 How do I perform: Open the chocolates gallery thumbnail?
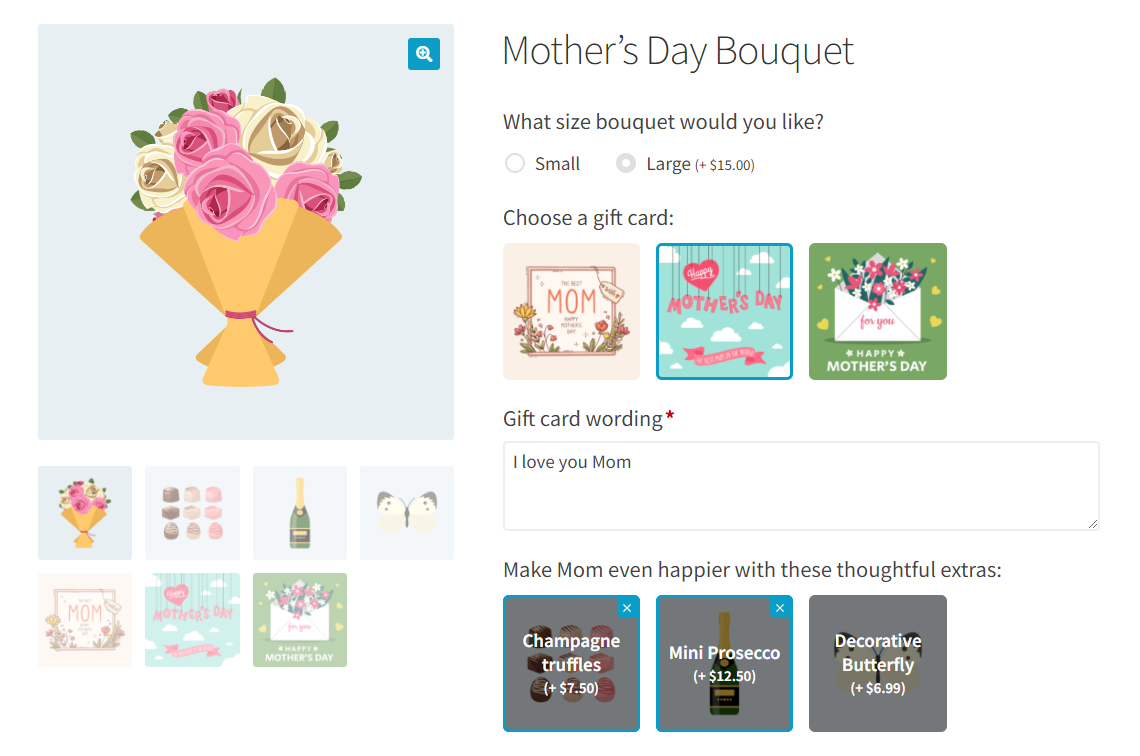tap(192, 511)
